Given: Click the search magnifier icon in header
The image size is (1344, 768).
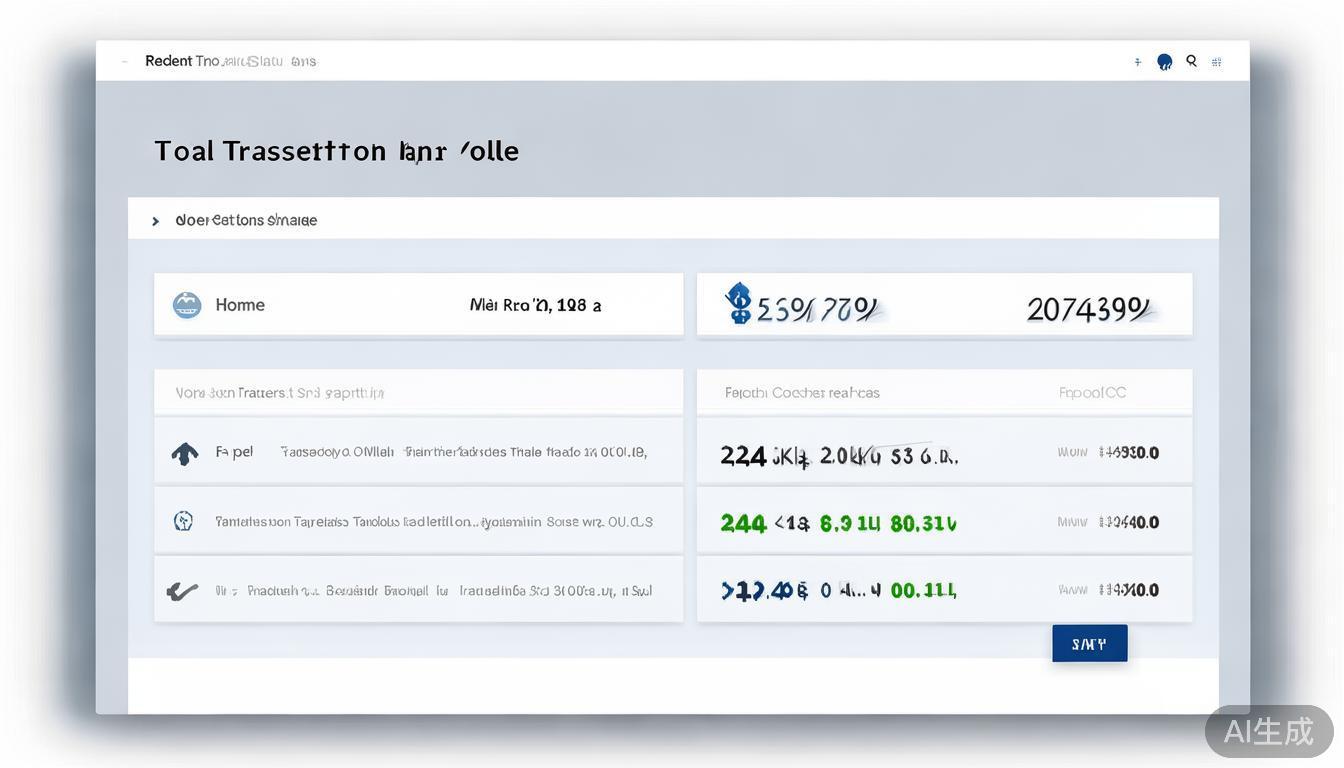Looking at the screenshot, I should click(1191, 61).
